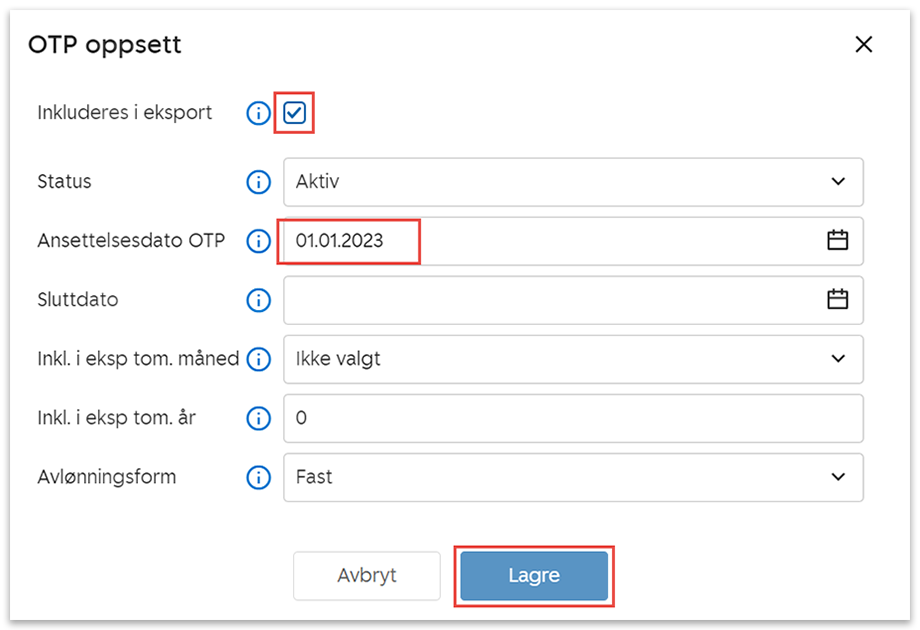The width and height of the screenshot is (920, 630).
Task: Click the Avbryt button
Action: click(x=366, y=576)
